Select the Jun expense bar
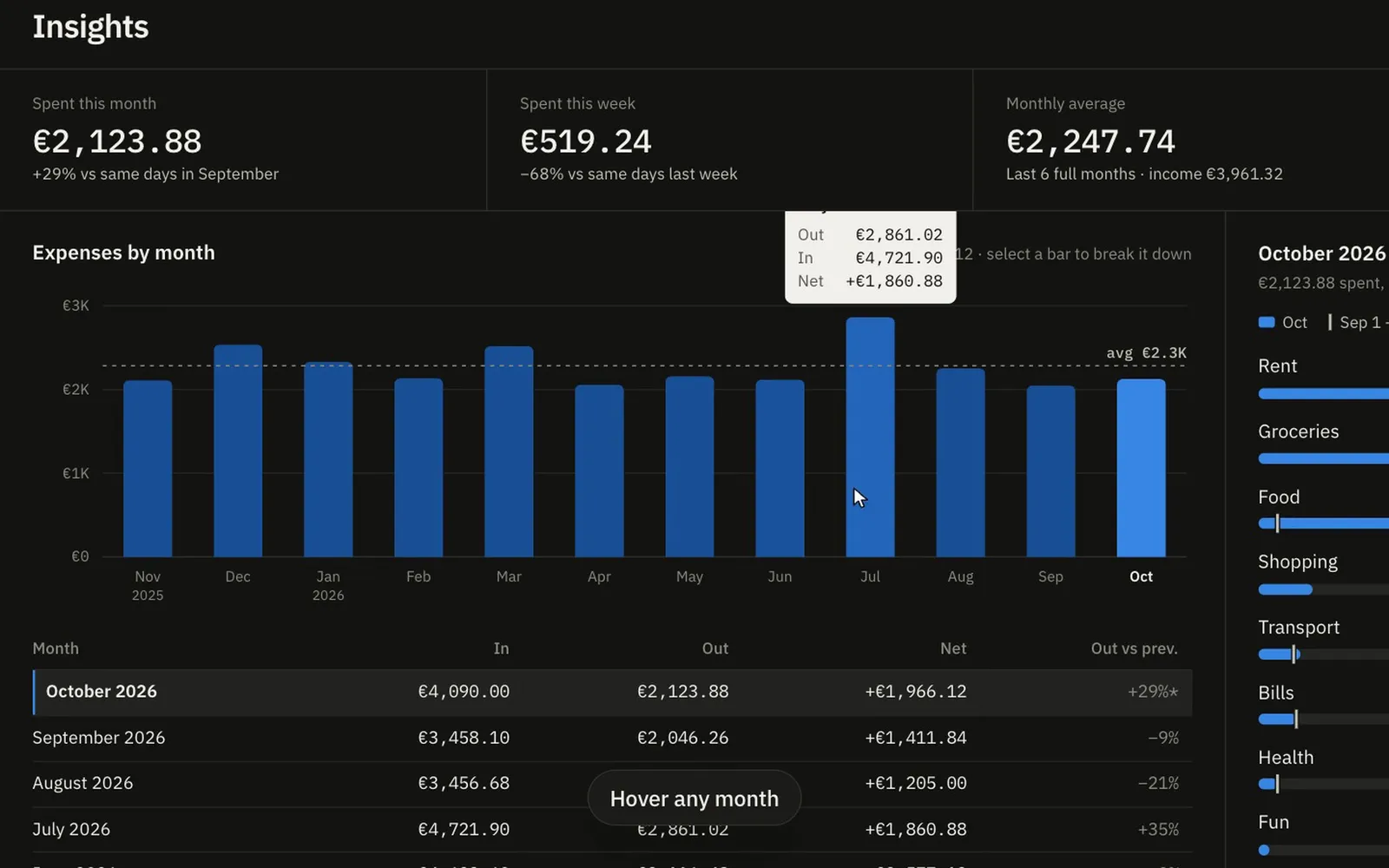 click(780, 468)
